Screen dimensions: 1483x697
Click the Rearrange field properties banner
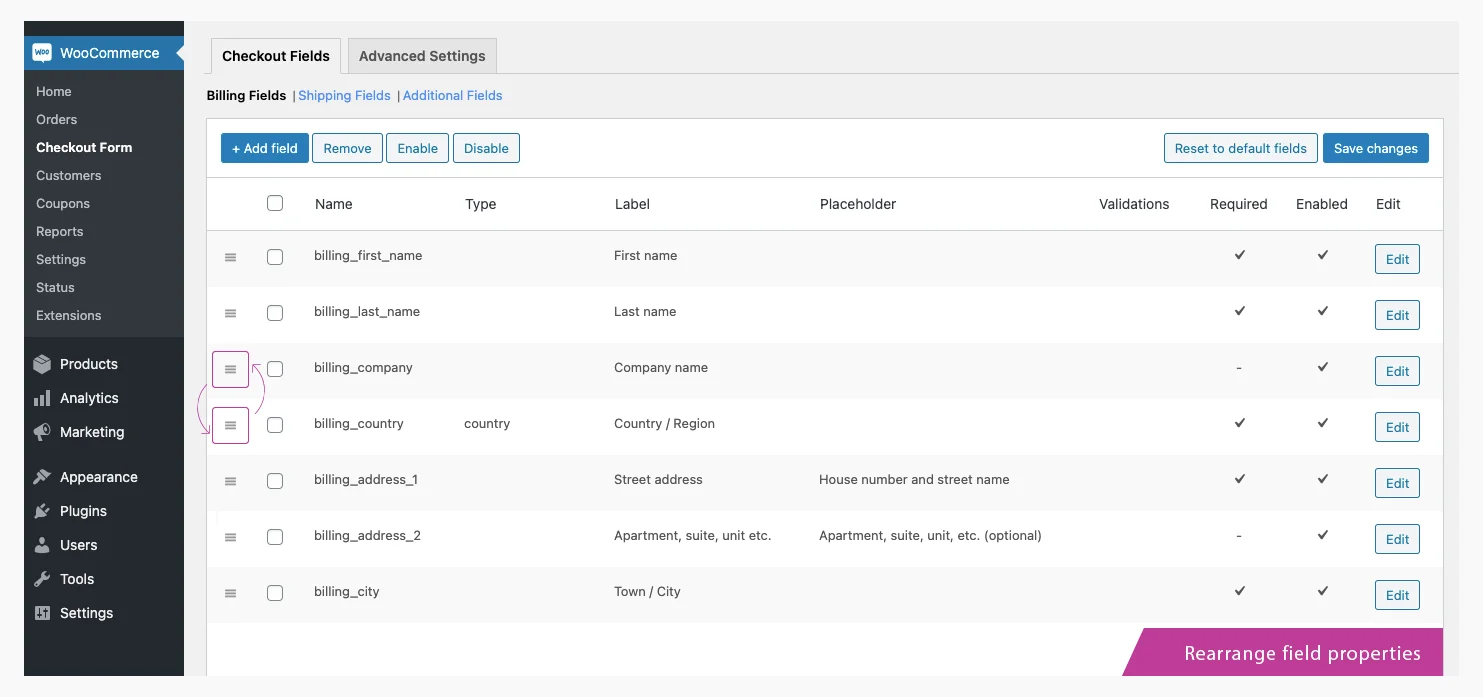(x=1301, y=652)
